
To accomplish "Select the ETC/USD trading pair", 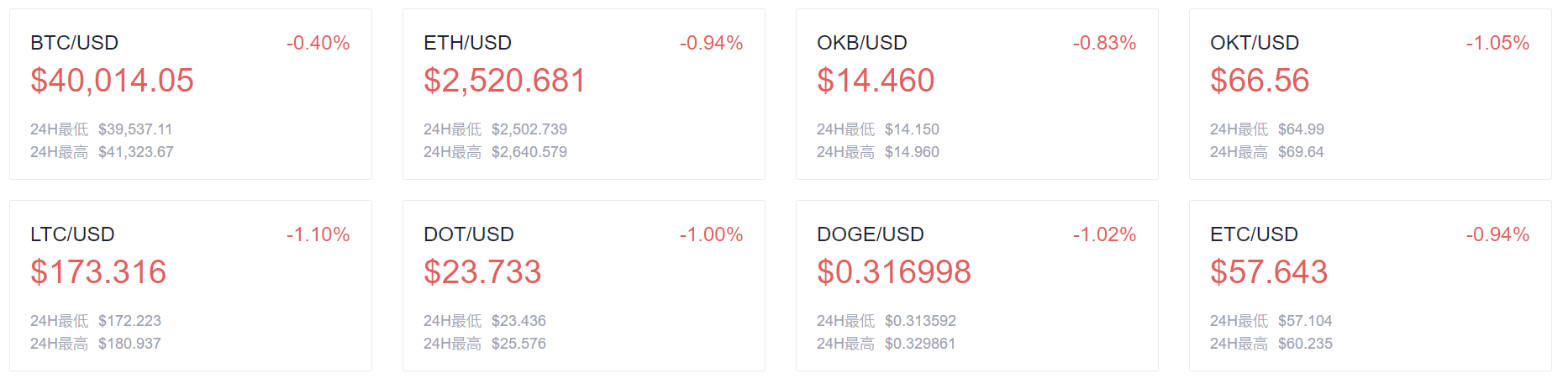I will pos(1254,234).
